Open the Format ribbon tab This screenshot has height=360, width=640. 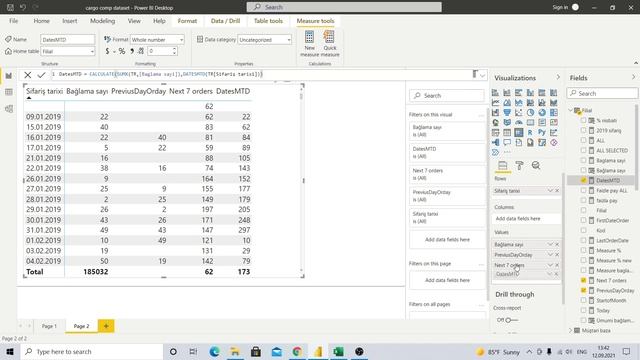coord(187,21)
